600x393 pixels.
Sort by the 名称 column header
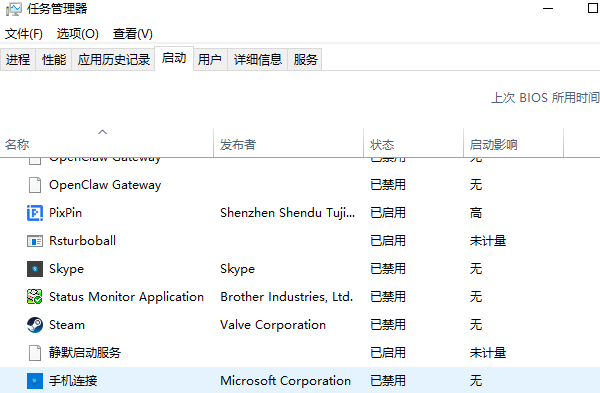point(107,144)
